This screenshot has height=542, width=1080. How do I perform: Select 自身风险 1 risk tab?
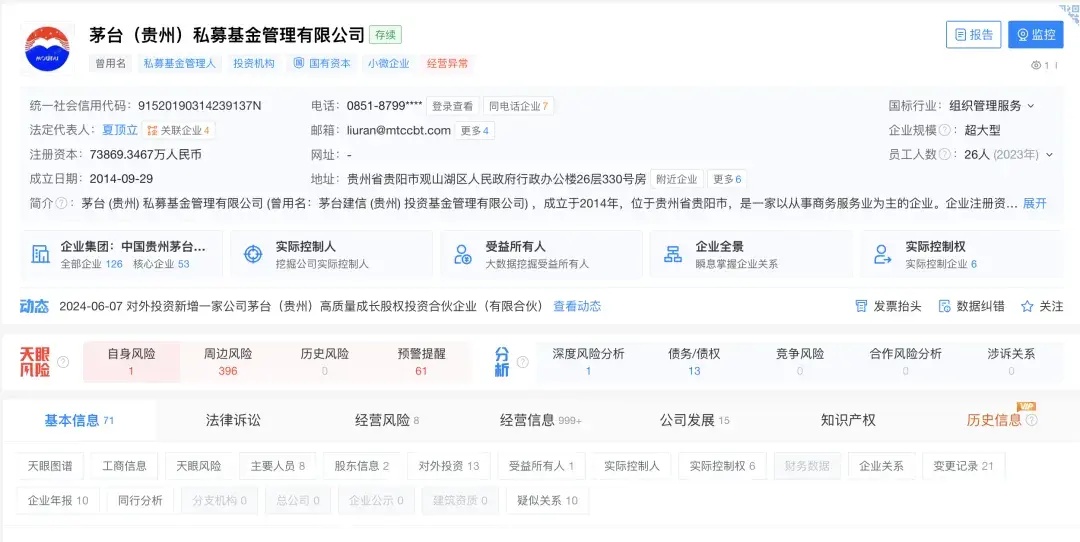tap(132, 362)
